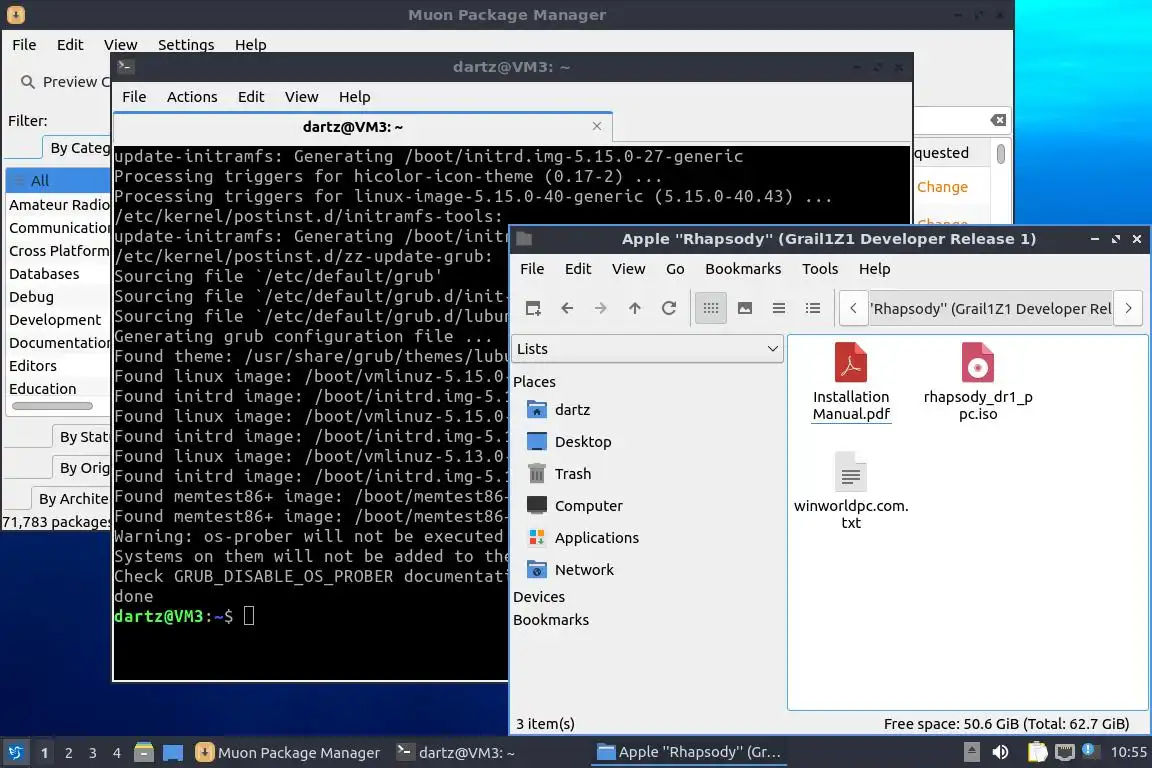Screen dimensions: 1152x768
Task: Go forward in the file manager
Action: pyautogui.click(x=600, y=308)
